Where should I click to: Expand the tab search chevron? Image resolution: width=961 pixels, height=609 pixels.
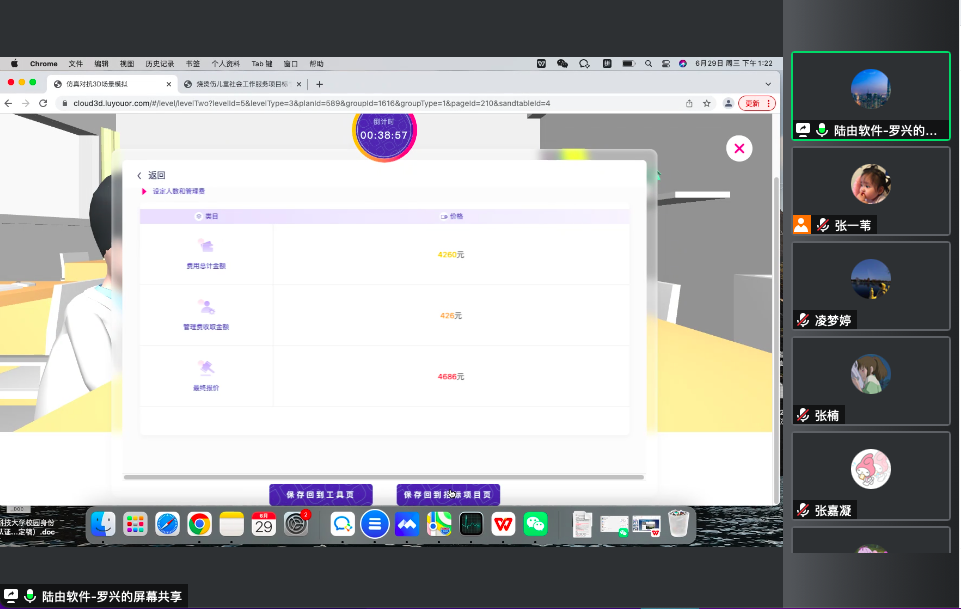coord(768,84)
